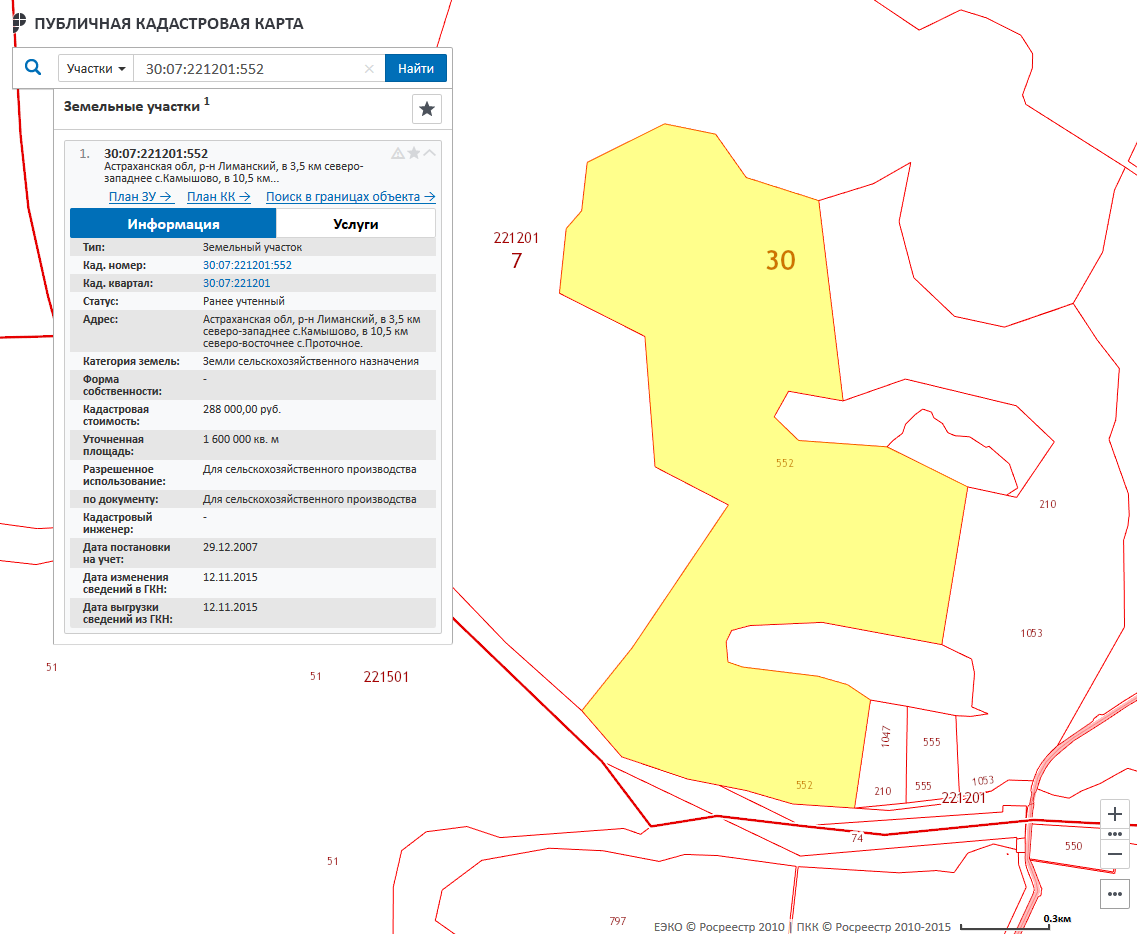1137x934 pixels.
Task: Click the result title 30:07:221201:552
Action: [156, 154]
